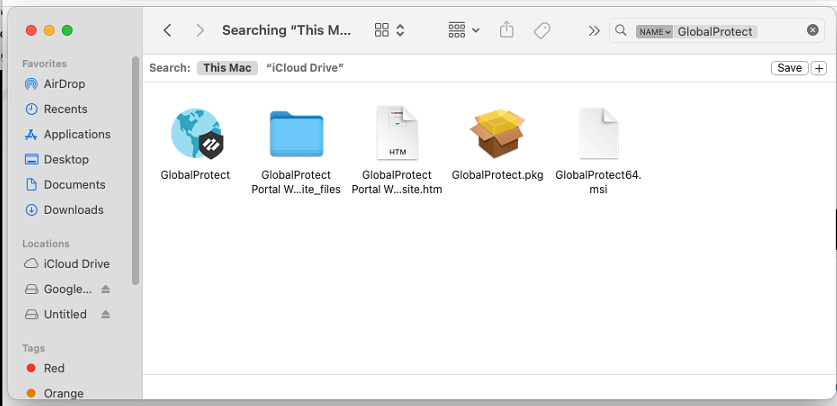Click the window title Searching This Mac

tap(287, 30)
